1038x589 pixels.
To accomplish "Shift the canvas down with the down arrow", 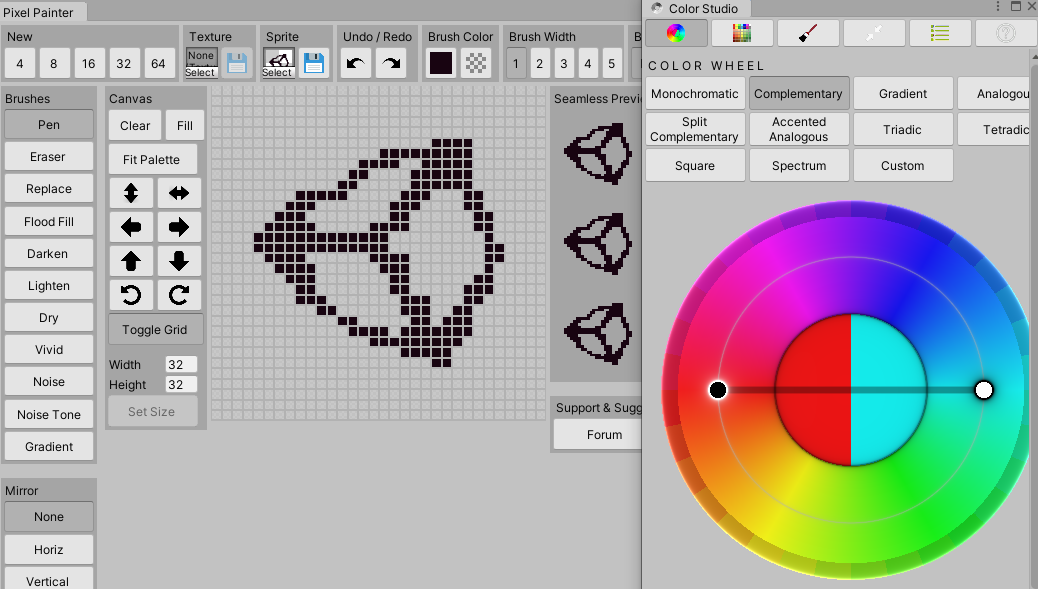I will click(179, 261).
